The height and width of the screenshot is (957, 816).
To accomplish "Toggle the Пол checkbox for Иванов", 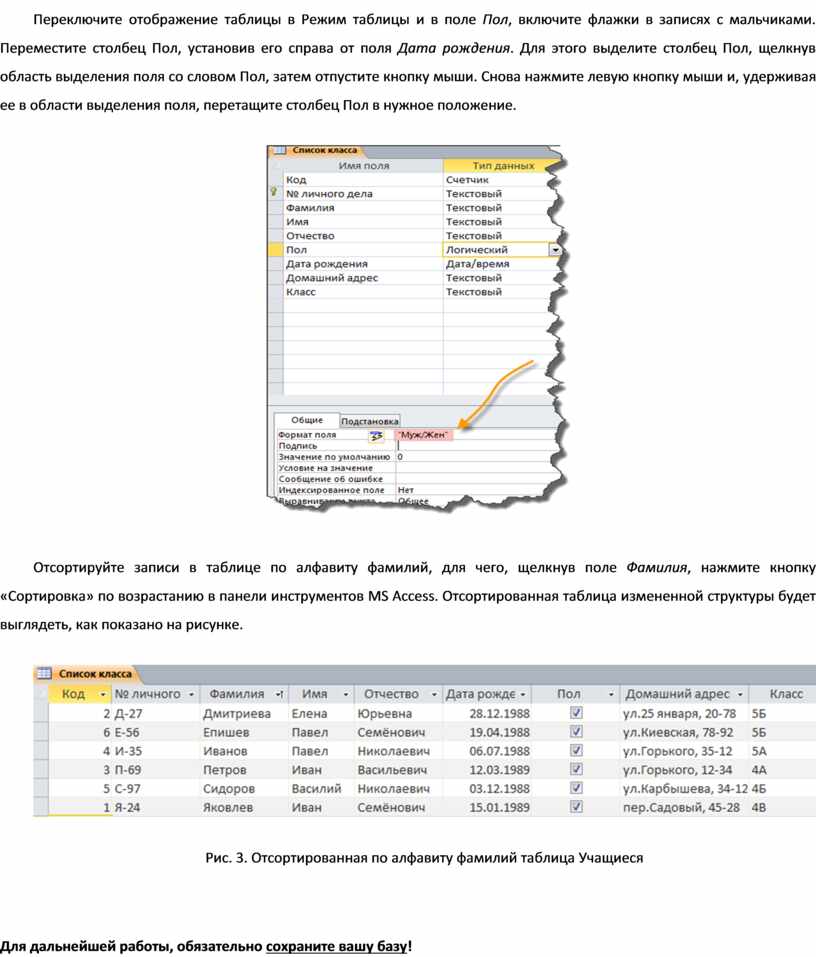I will tap(576, 750).
